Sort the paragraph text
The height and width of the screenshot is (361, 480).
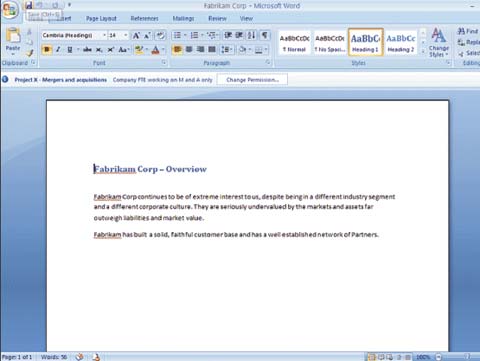tap(252, 35)
